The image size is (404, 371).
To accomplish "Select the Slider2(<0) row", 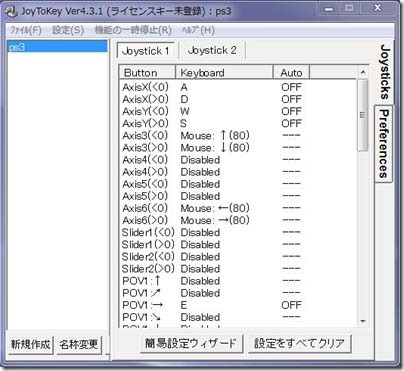I will (239, 257).
